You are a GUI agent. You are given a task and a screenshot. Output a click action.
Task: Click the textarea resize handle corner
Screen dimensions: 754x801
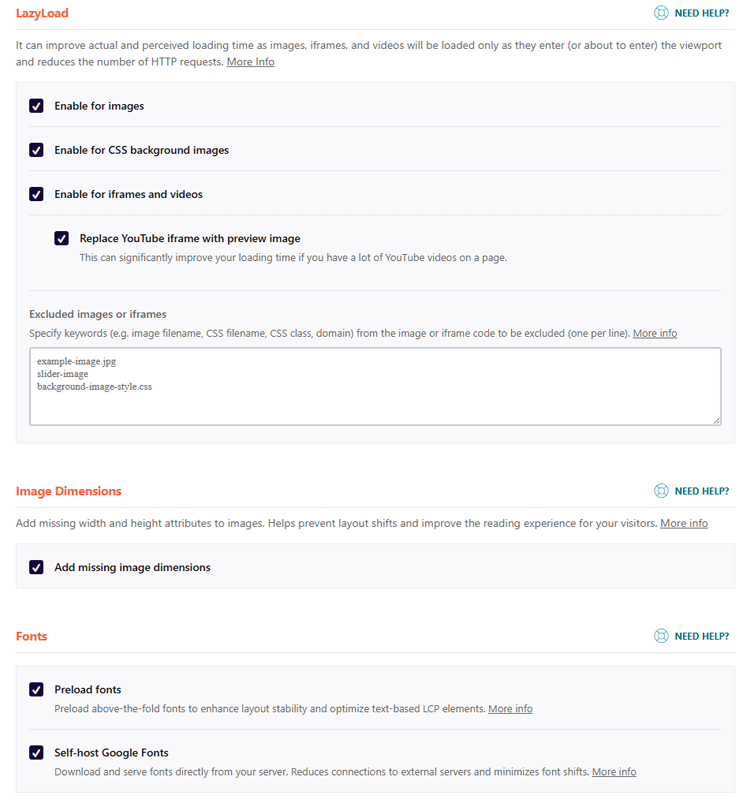(x=717, y=420)
